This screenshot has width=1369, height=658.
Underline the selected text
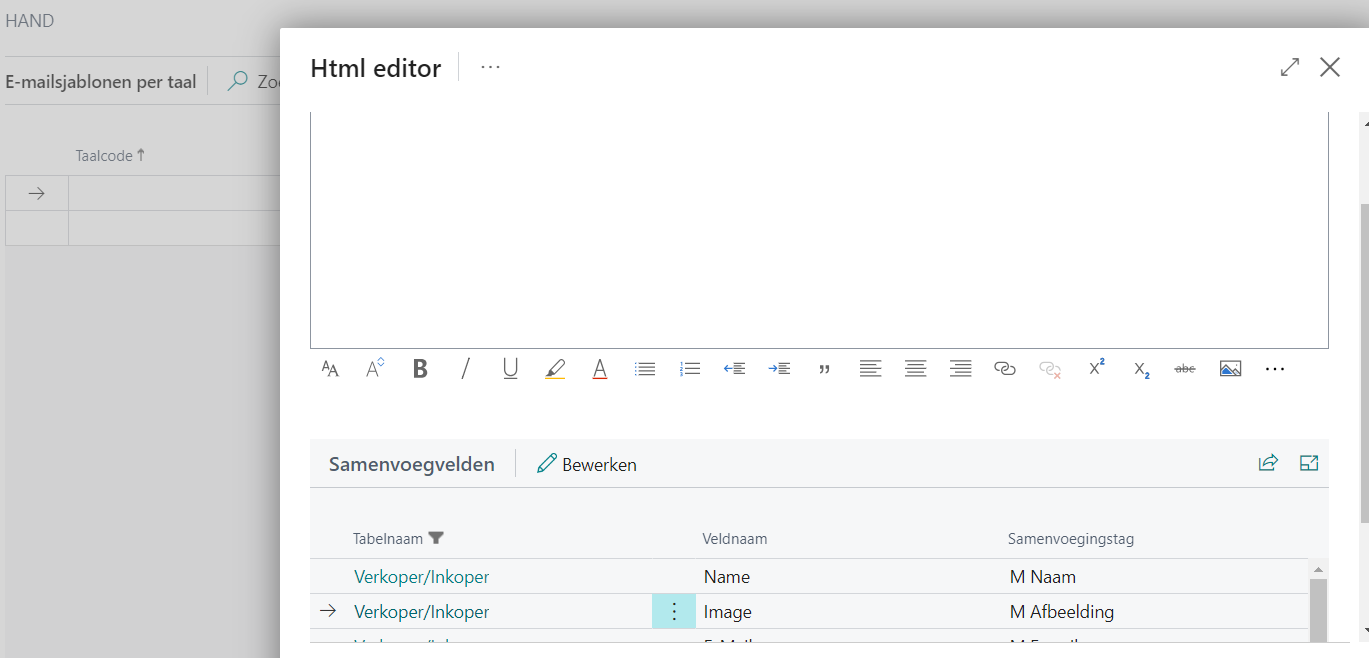pos(510,369)
